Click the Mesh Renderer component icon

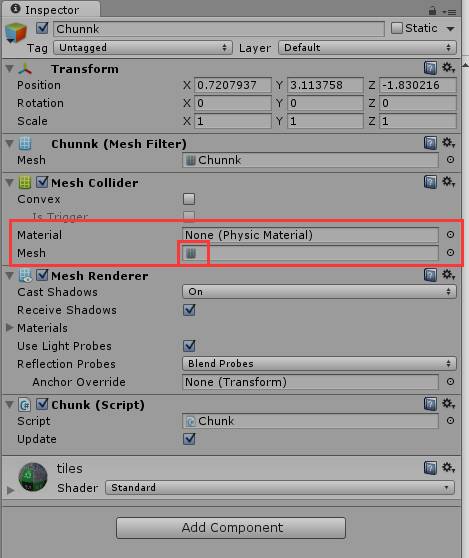click(25, 276)
